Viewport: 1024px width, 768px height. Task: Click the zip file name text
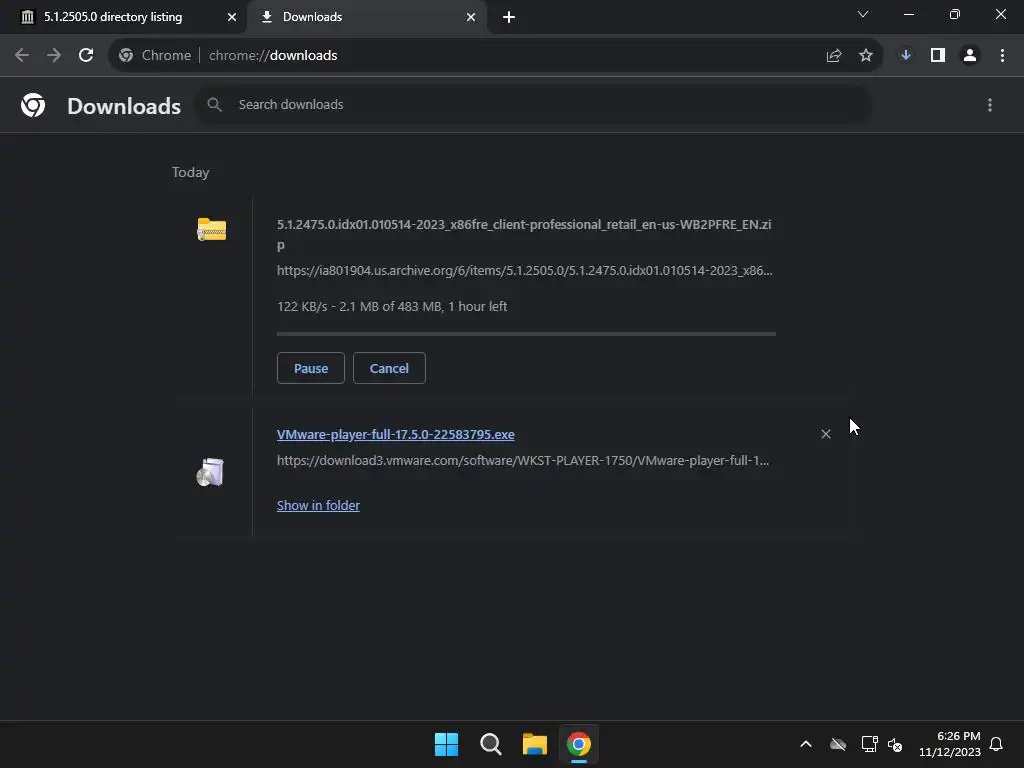pyautogui.click(x=524, y=235)
